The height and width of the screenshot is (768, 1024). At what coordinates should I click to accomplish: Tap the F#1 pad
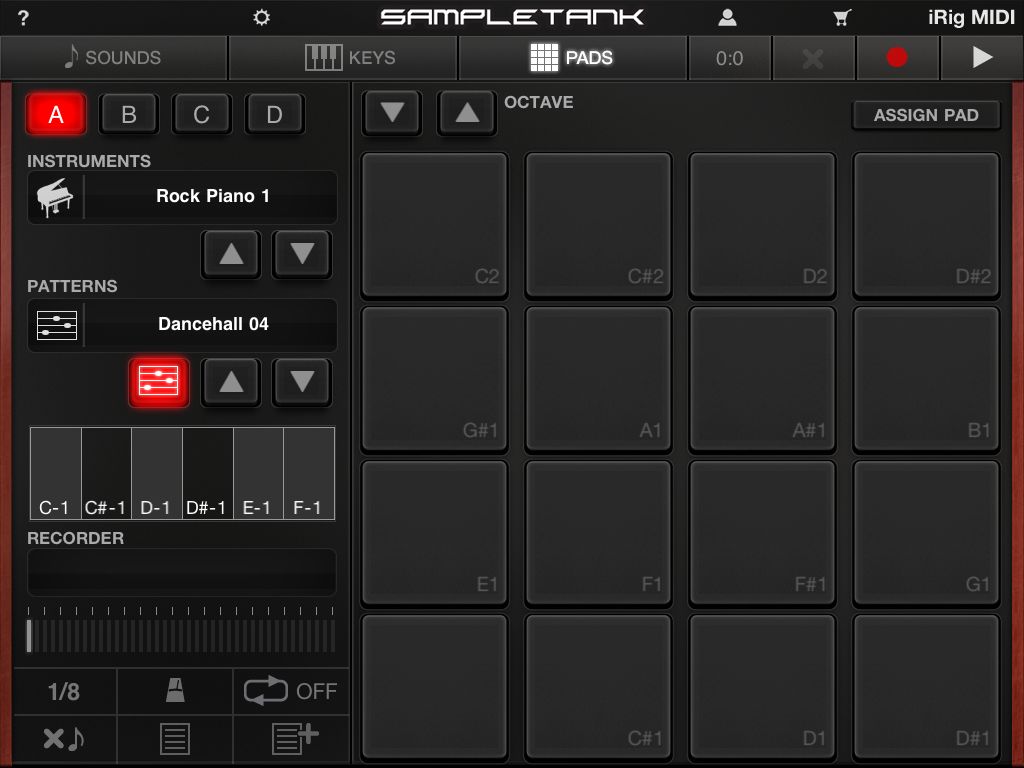(762, 534)
